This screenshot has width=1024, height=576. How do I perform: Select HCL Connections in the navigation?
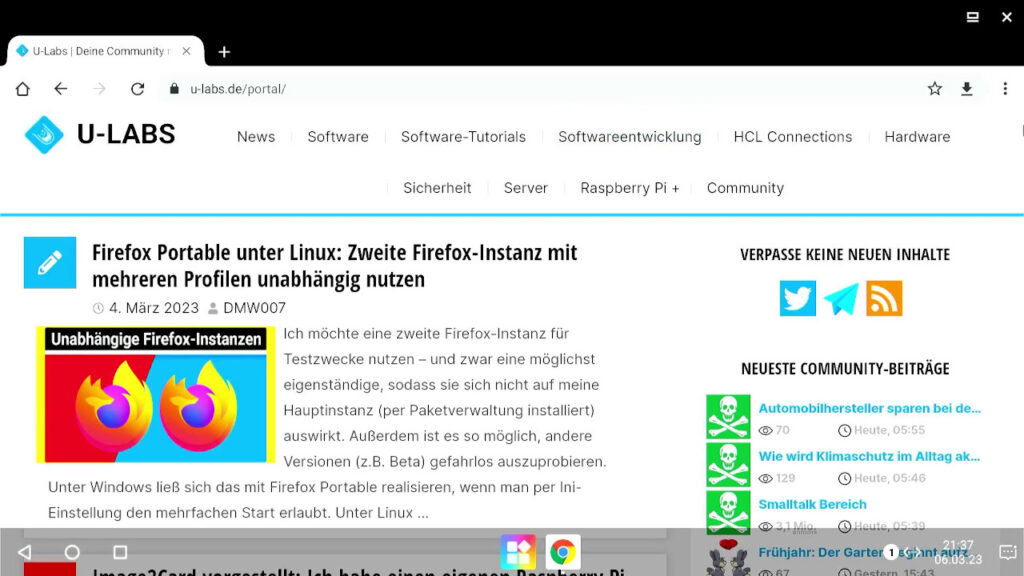[x=793, y=136]
